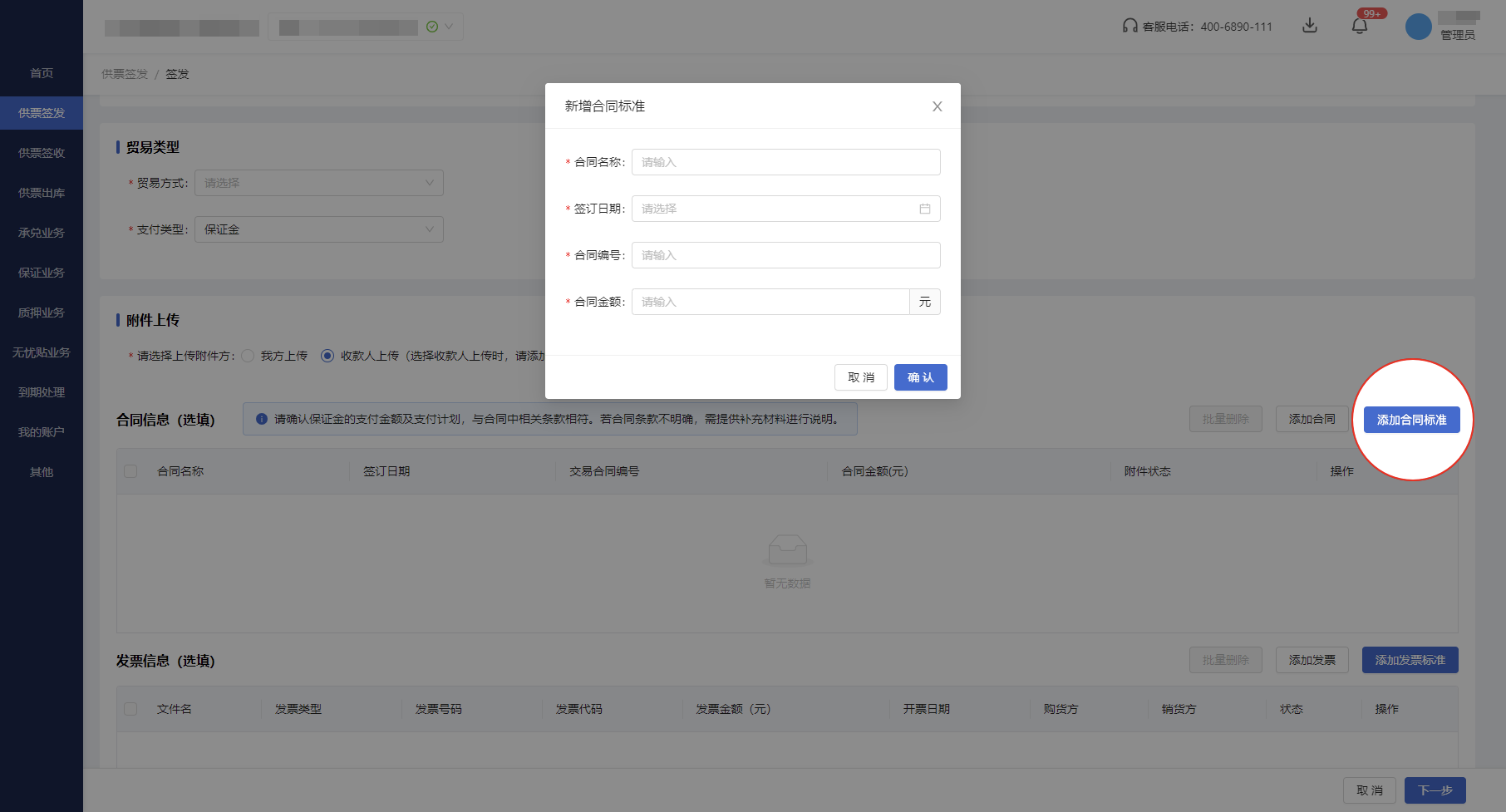Open the 支付类型 dropdown showing 保证金
The image size is (1506, 812).
click(x=318, y=229)
